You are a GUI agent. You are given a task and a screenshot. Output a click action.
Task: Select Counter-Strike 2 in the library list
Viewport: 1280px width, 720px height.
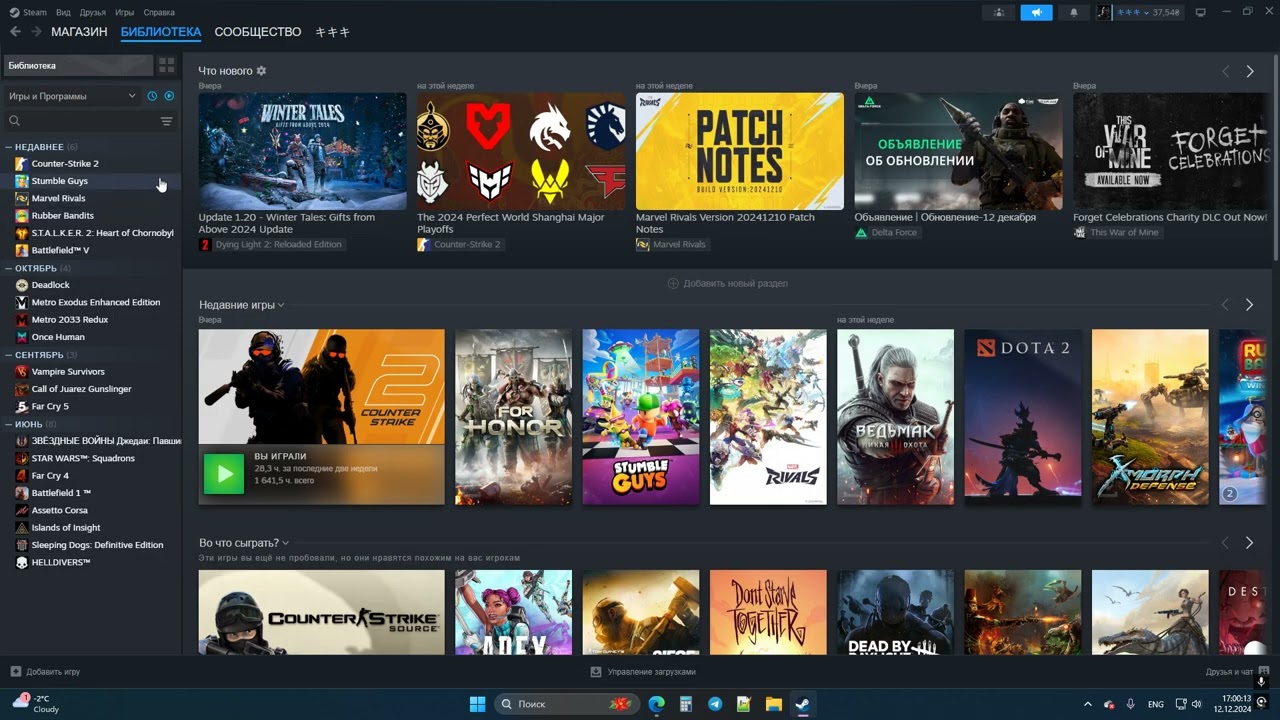(65, 163)
